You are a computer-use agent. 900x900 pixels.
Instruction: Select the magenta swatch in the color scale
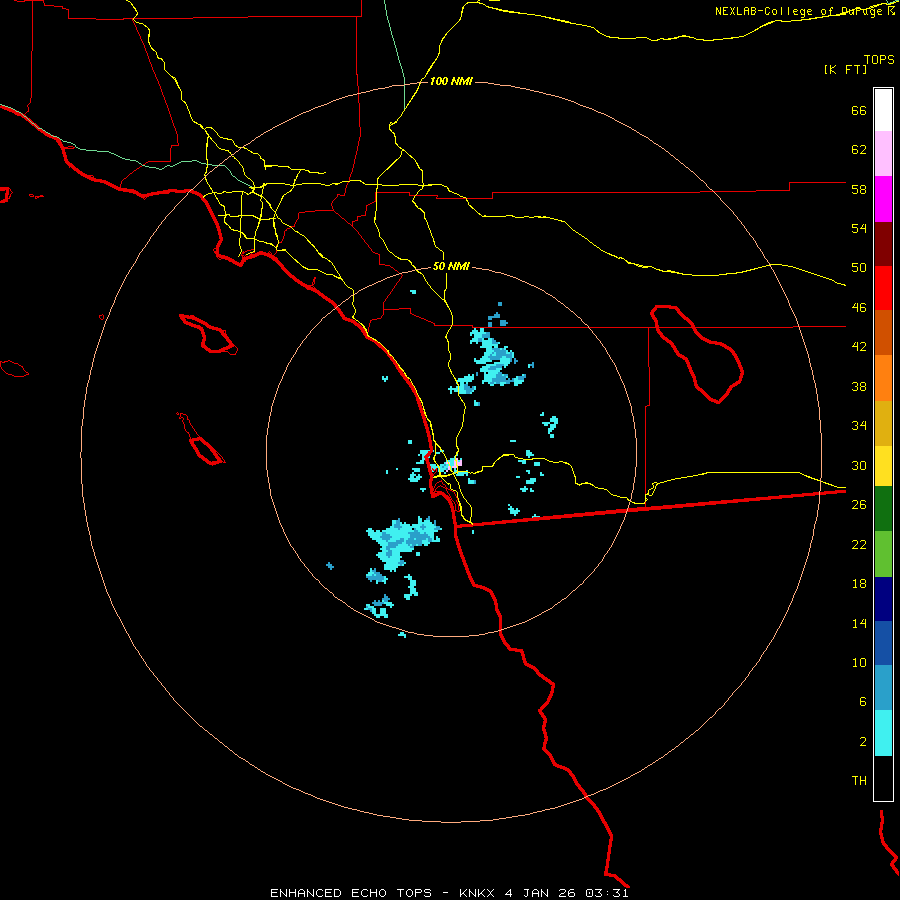coord(883,199)
